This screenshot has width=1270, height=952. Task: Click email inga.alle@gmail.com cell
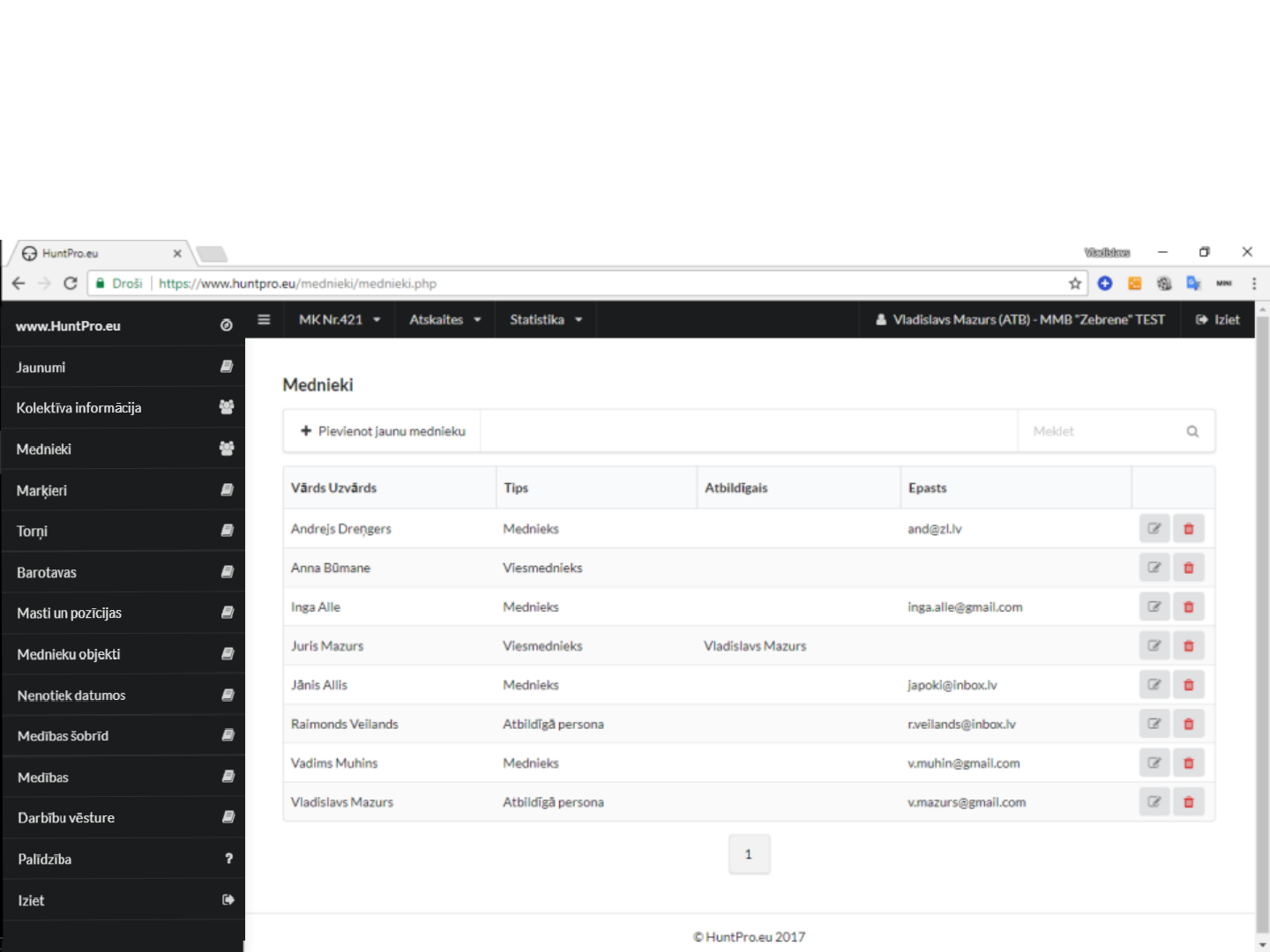pyautogui.click(x=965, y=607)
